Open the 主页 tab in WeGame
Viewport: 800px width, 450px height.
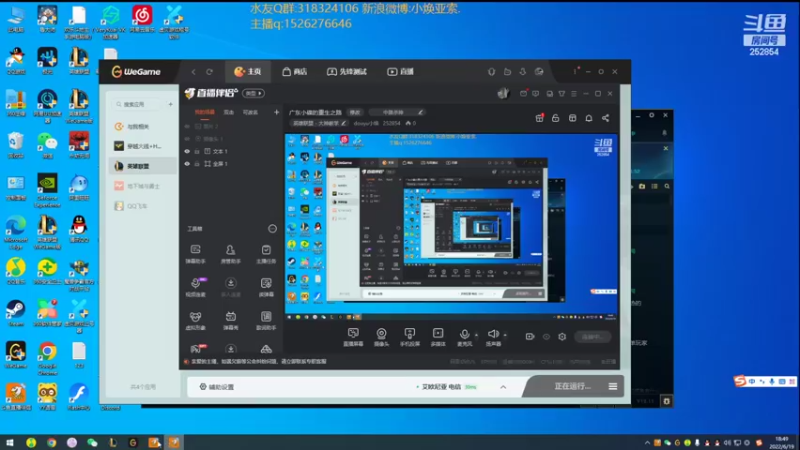click(248, 71)
